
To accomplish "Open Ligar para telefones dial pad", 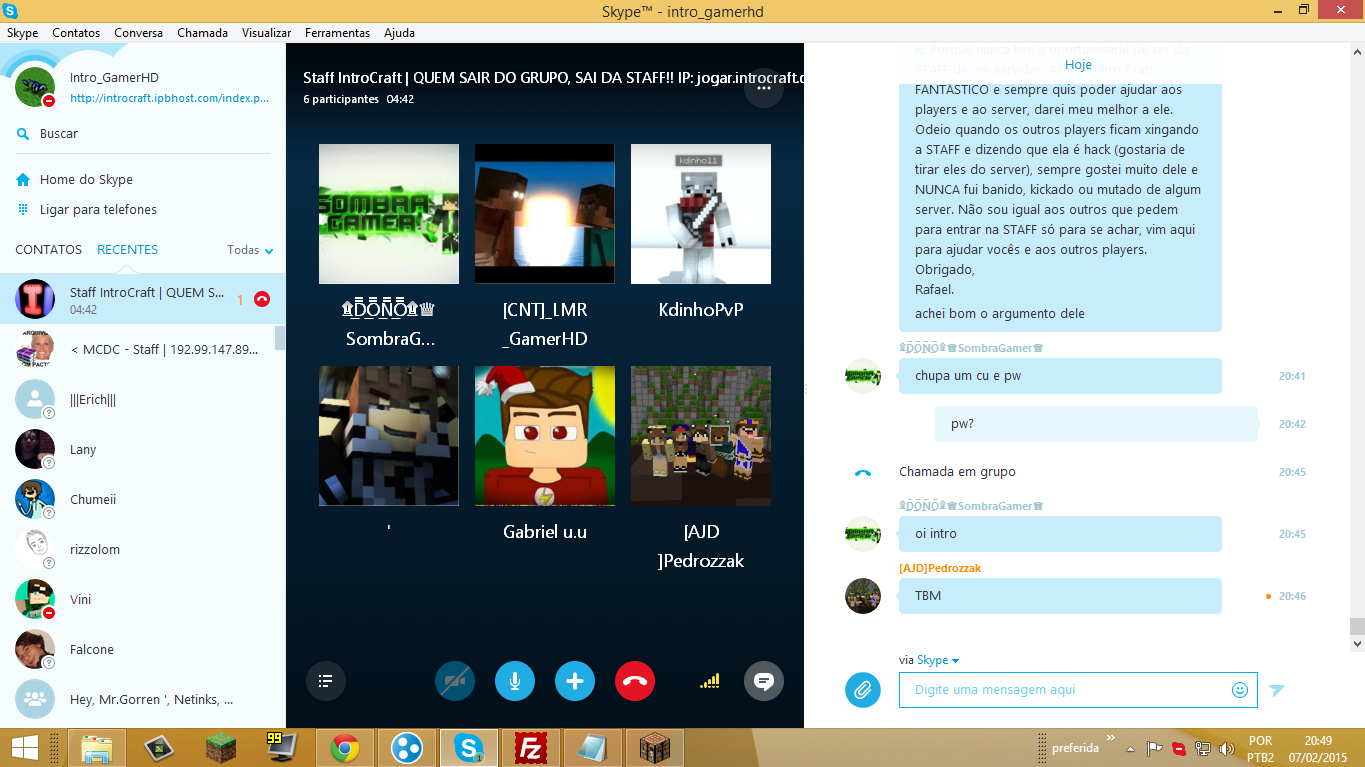I will [x=98, y=210].
